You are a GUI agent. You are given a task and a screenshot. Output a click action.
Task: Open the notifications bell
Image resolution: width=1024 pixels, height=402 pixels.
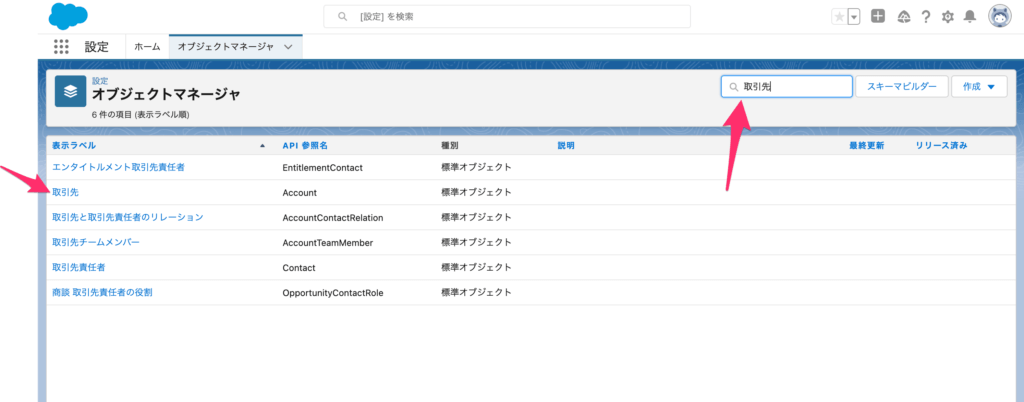tap(969, 16)
